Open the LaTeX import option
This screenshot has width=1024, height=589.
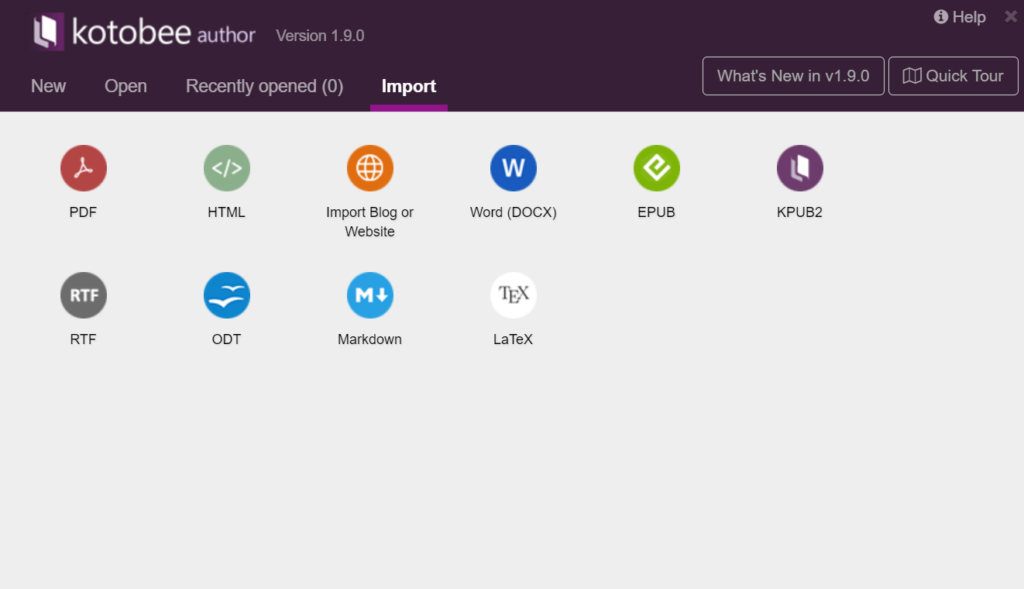(513, 295)
